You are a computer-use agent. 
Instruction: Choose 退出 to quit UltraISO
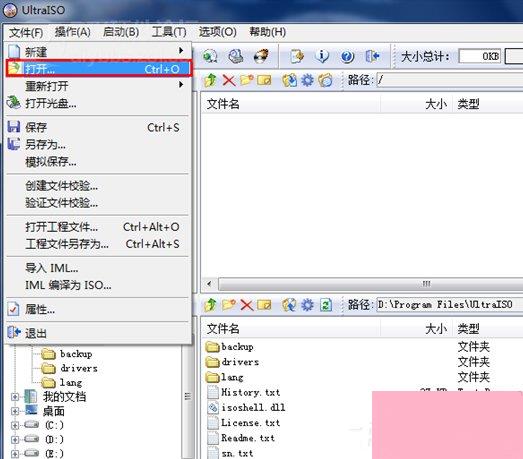98,333
